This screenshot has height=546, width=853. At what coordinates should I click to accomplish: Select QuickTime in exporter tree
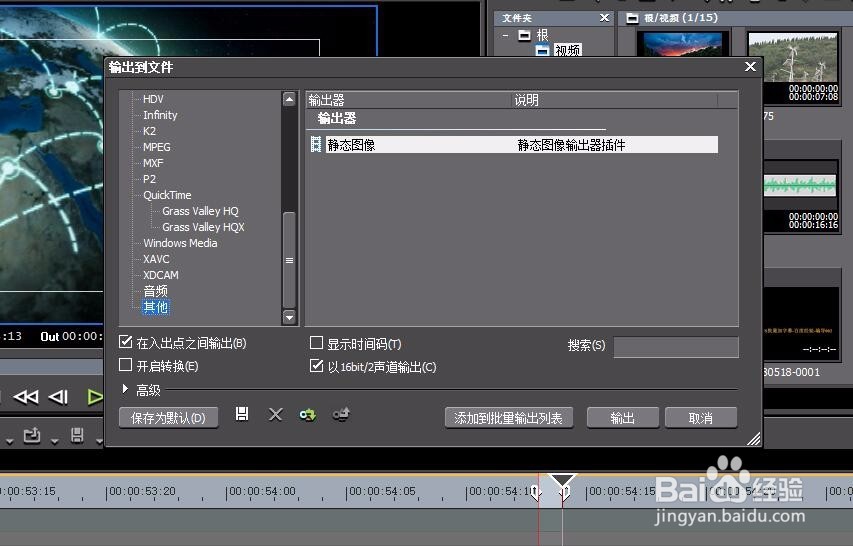[167, 195]
